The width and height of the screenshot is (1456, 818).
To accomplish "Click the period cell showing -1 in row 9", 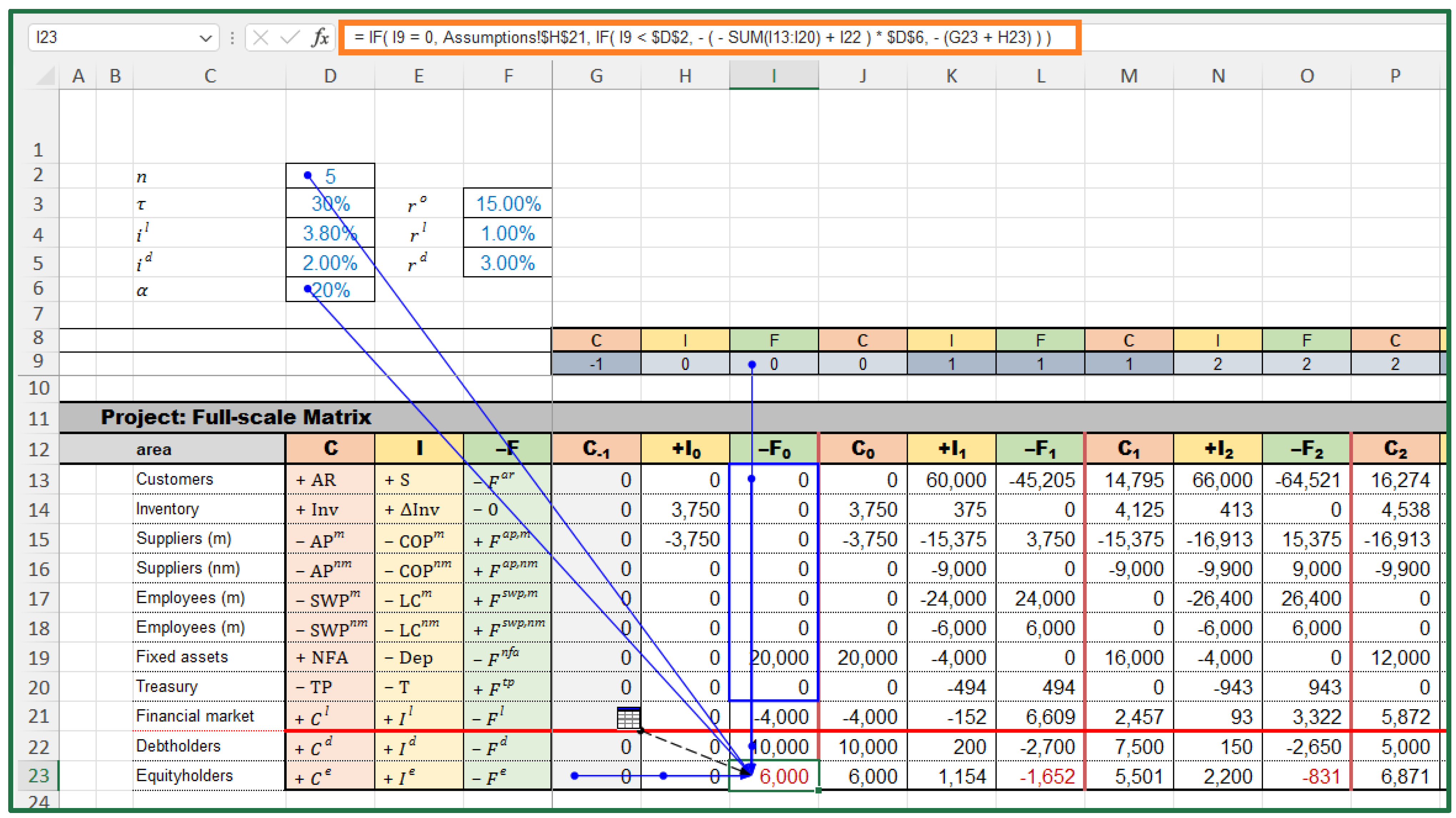I will [x=596, y=363].
